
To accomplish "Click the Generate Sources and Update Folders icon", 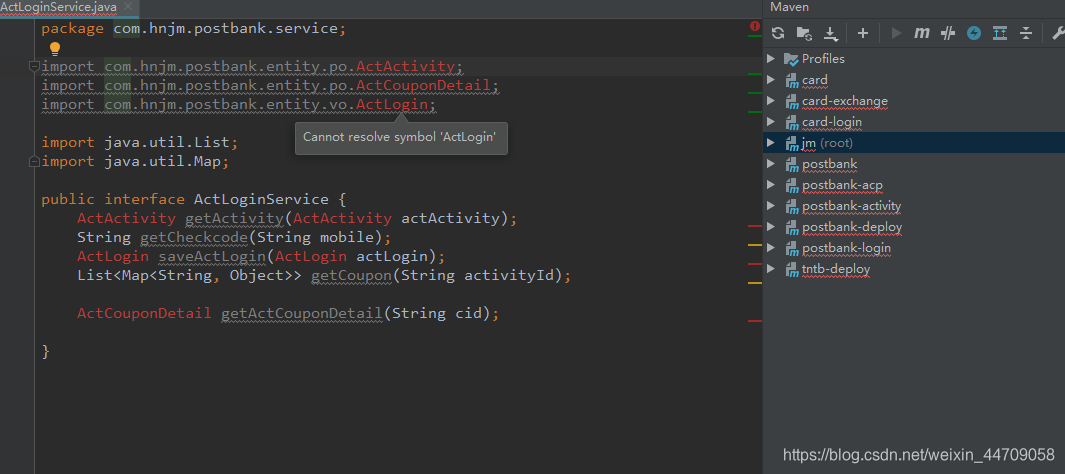I will click(804, 33).
